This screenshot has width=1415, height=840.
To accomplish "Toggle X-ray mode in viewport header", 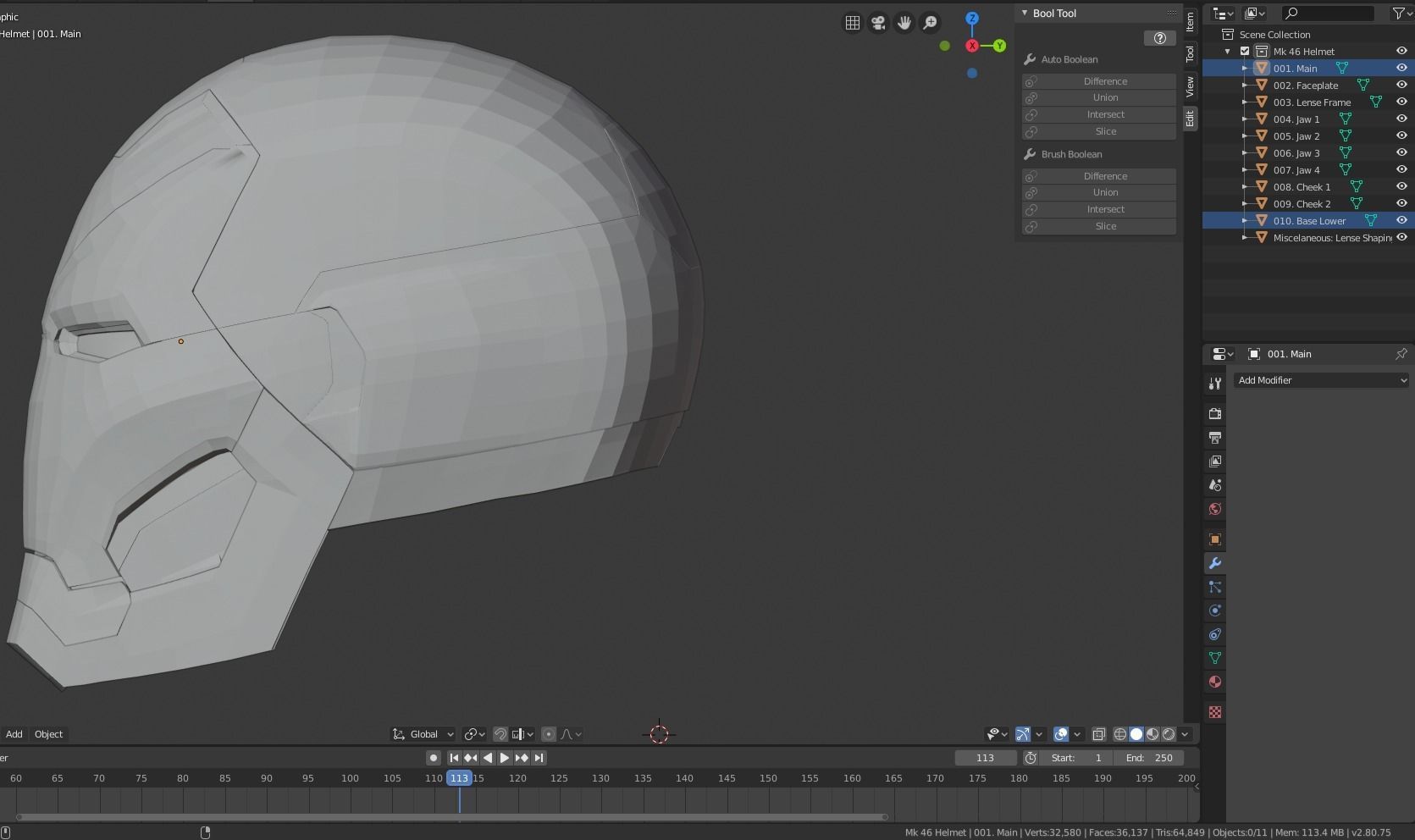I will [1098, 734].
